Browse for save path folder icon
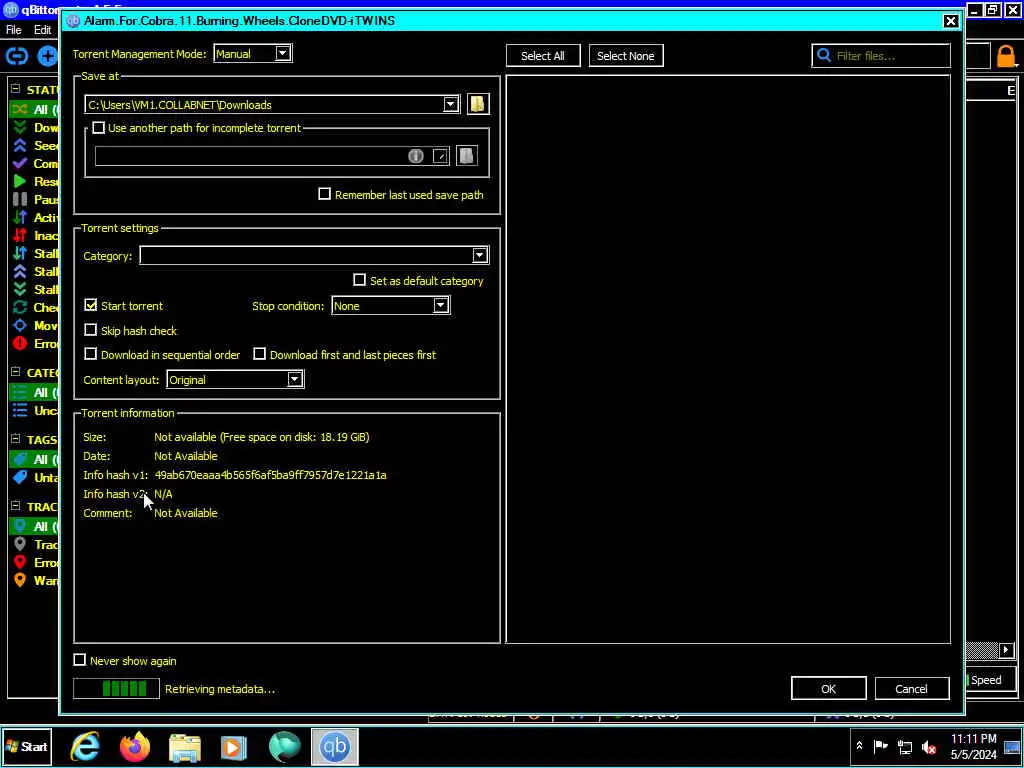1024x768 pixels. pyautogui.click(x=478, y=104)
